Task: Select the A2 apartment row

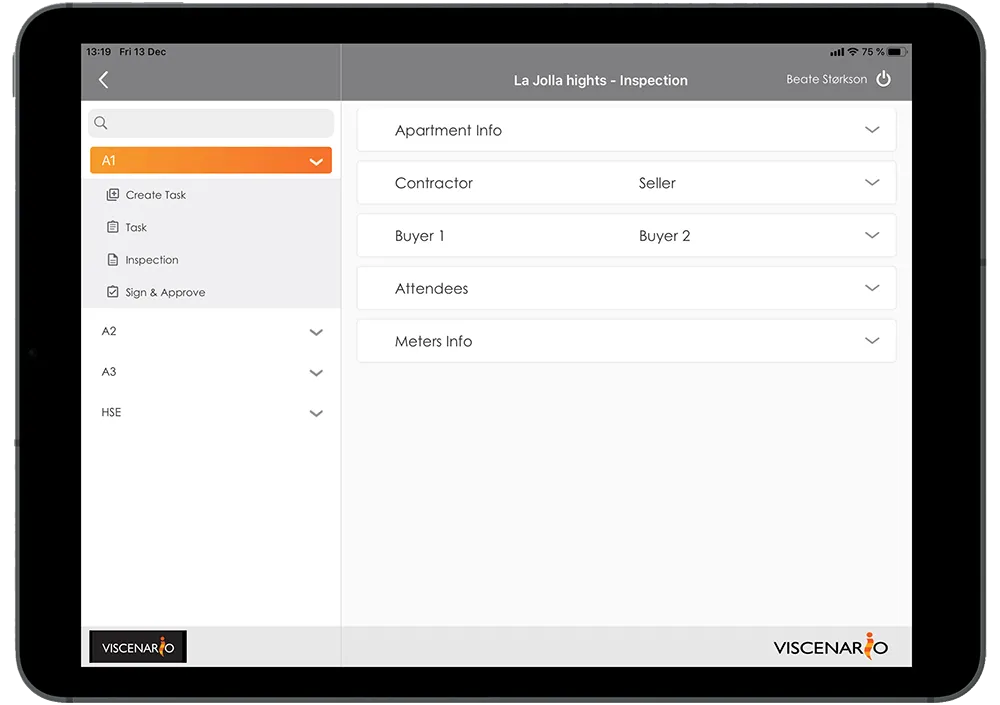Action: point(211,331)
